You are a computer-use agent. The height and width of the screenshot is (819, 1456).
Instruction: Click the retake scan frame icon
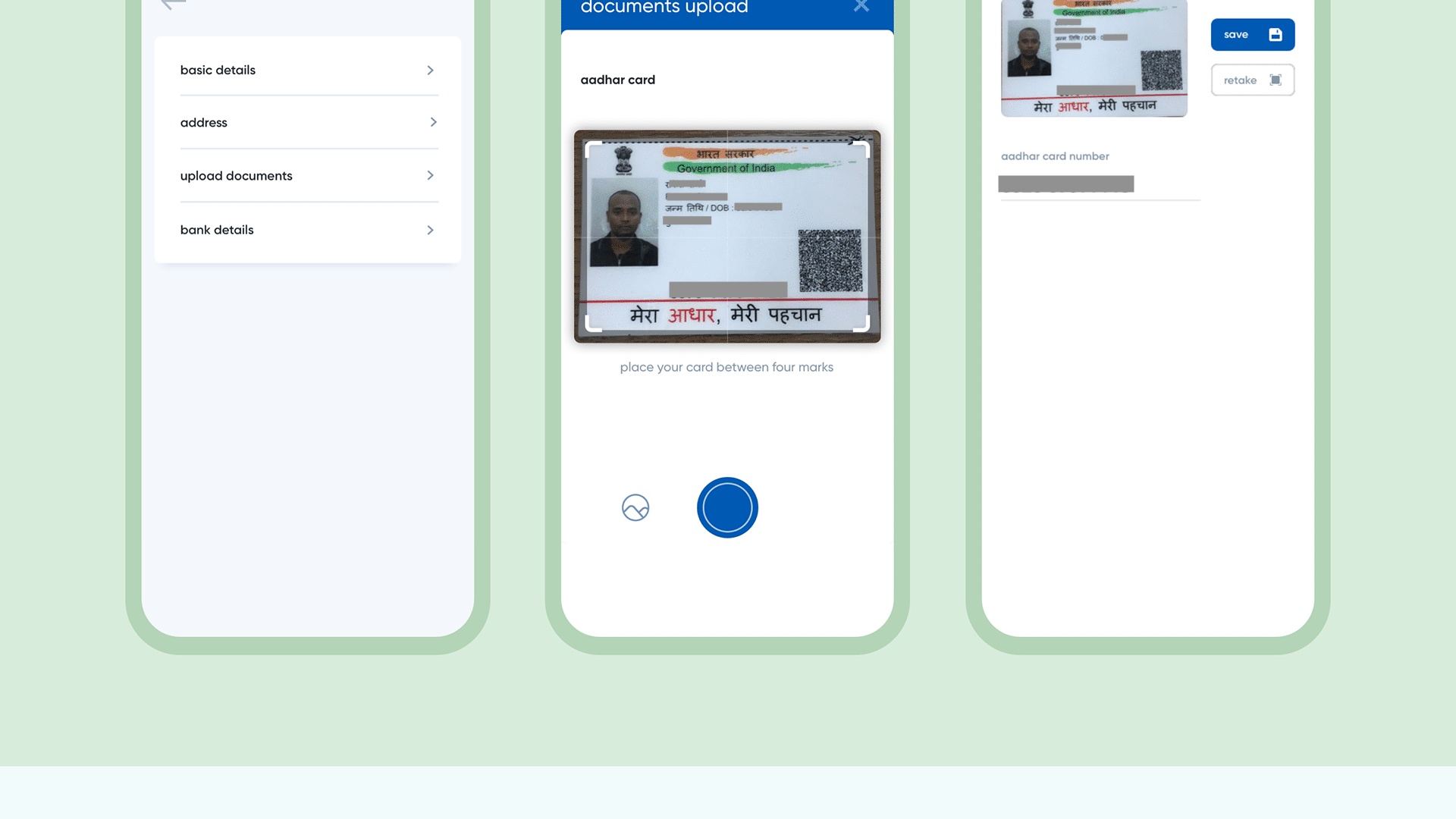[1276, 80]
